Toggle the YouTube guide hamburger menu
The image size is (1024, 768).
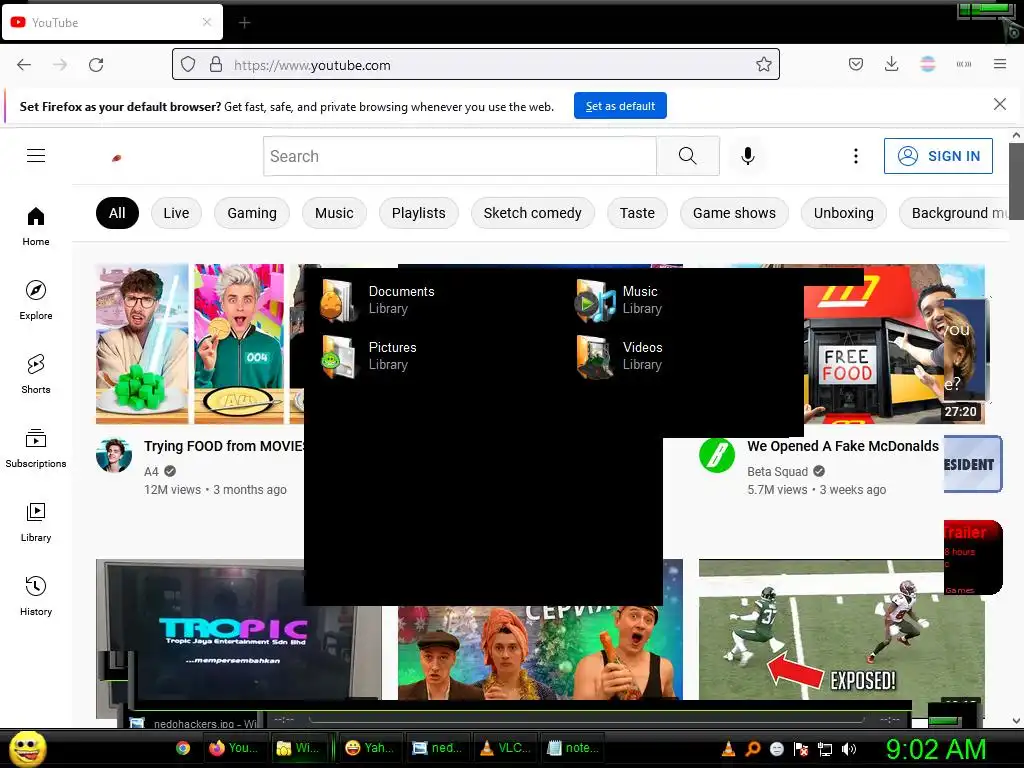coord(36,155)
